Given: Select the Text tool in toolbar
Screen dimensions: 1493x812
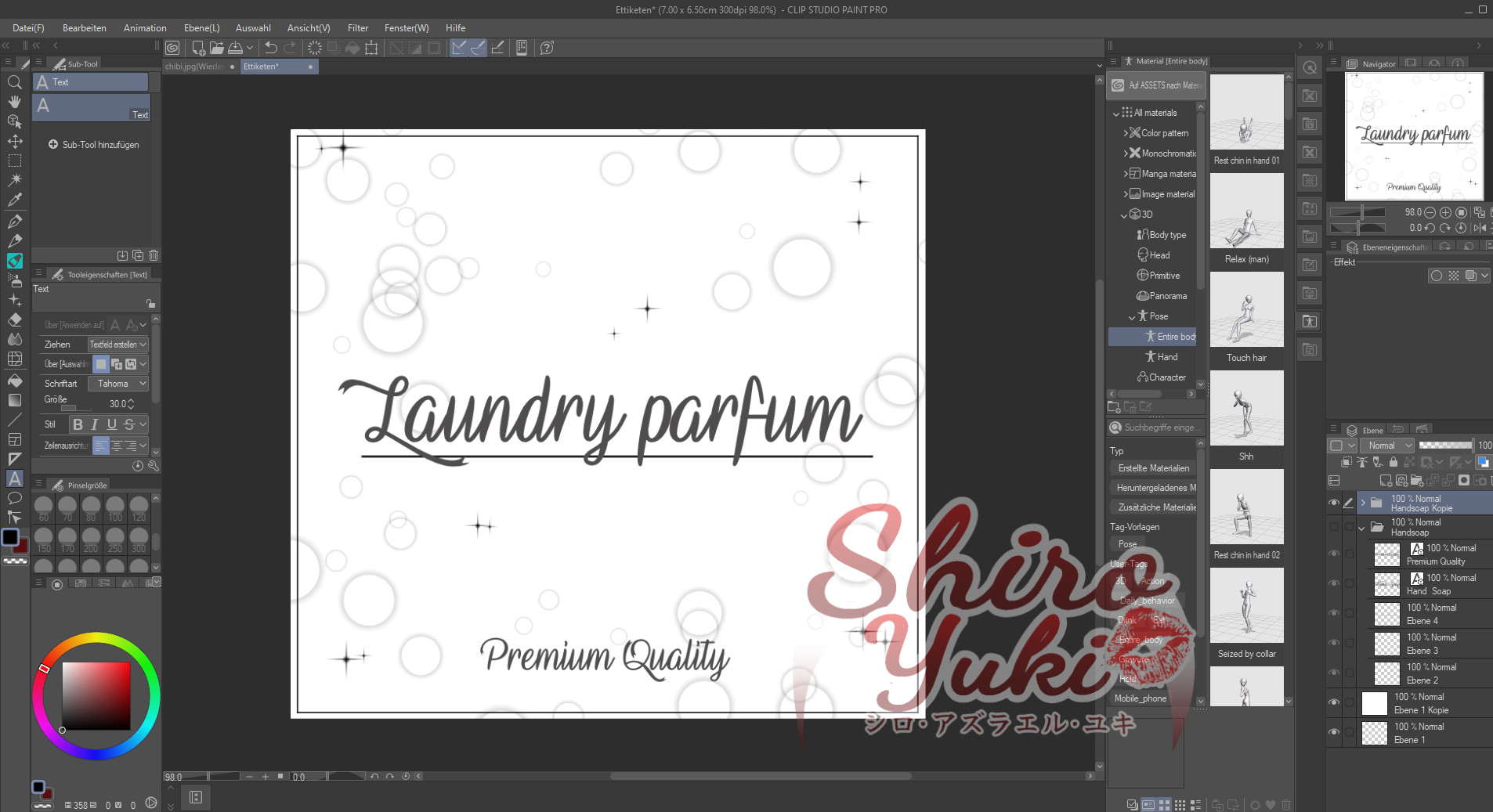Looking at the screenshot, I should [x=14, y=478].
